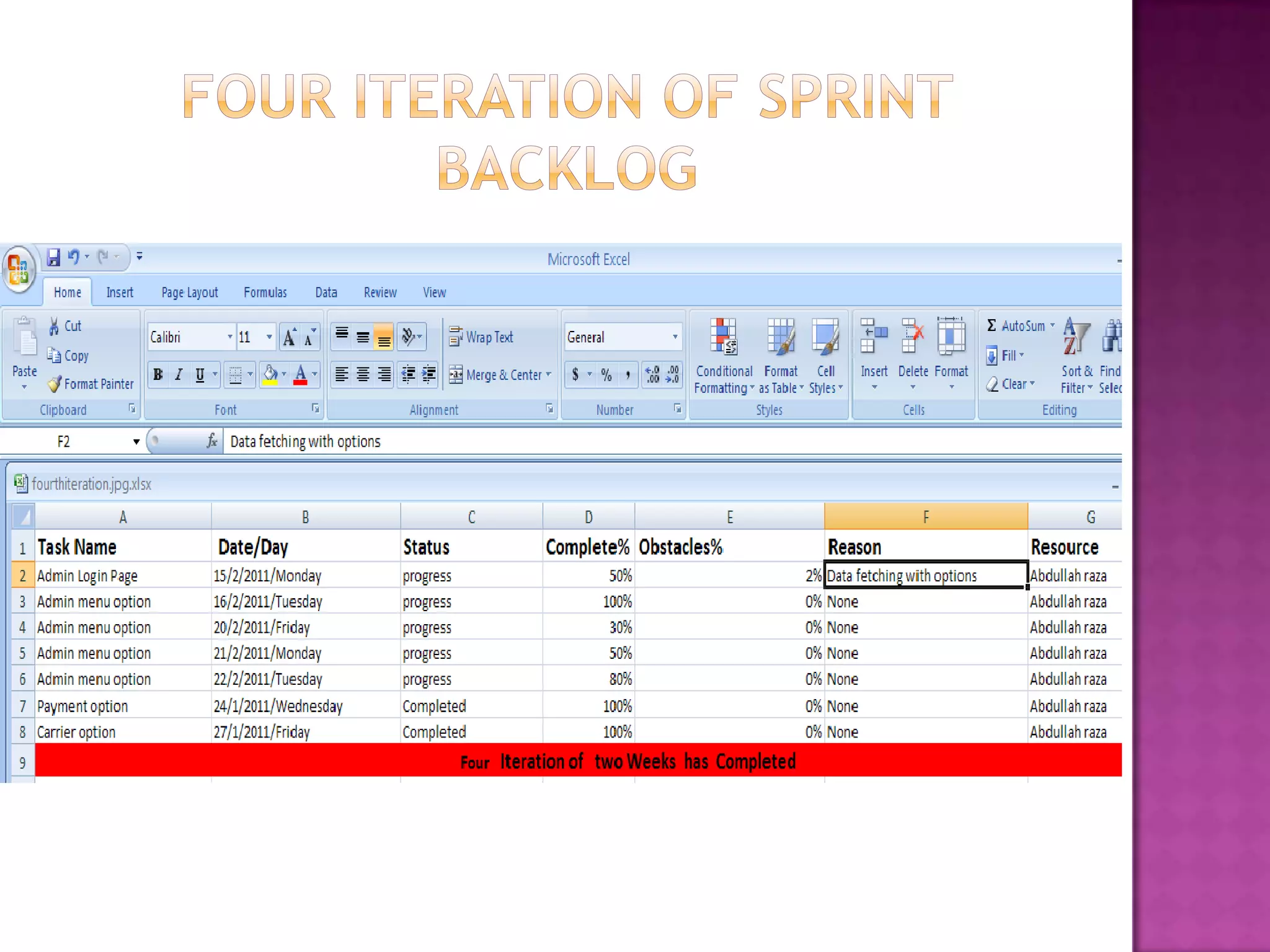The width and height of the screenshot is (1270, 952).
Task: Click the Format as Table icon
Action: coord(781,337)
